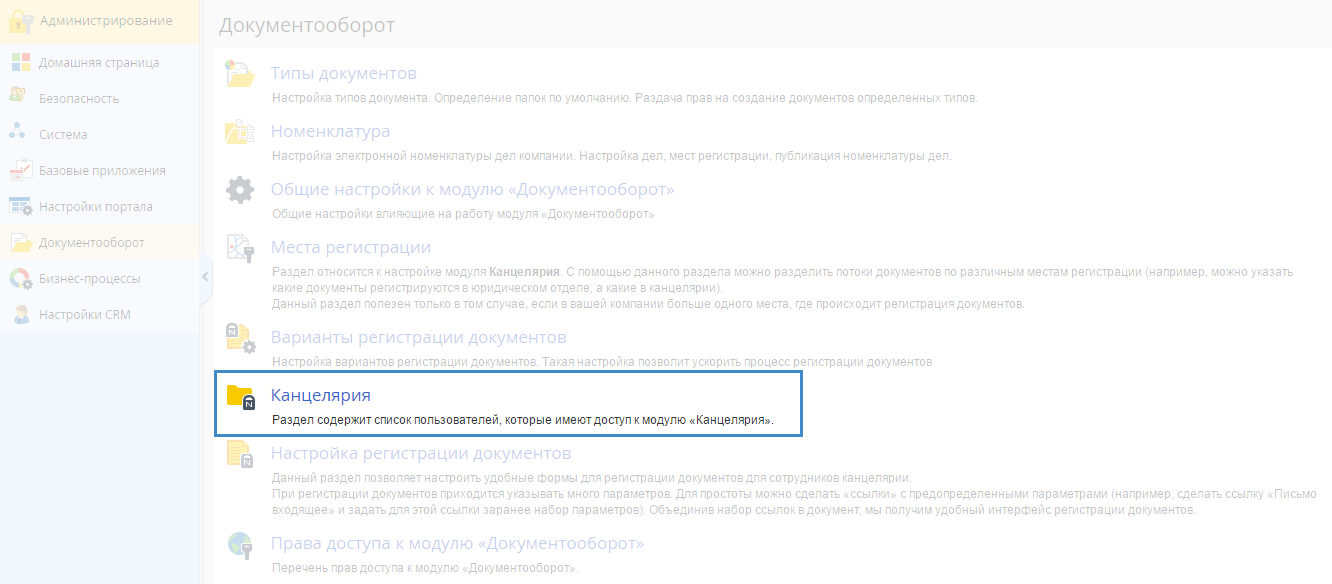
Task: Click the Настройки портала sidebar icon
Action: point(20,206)
